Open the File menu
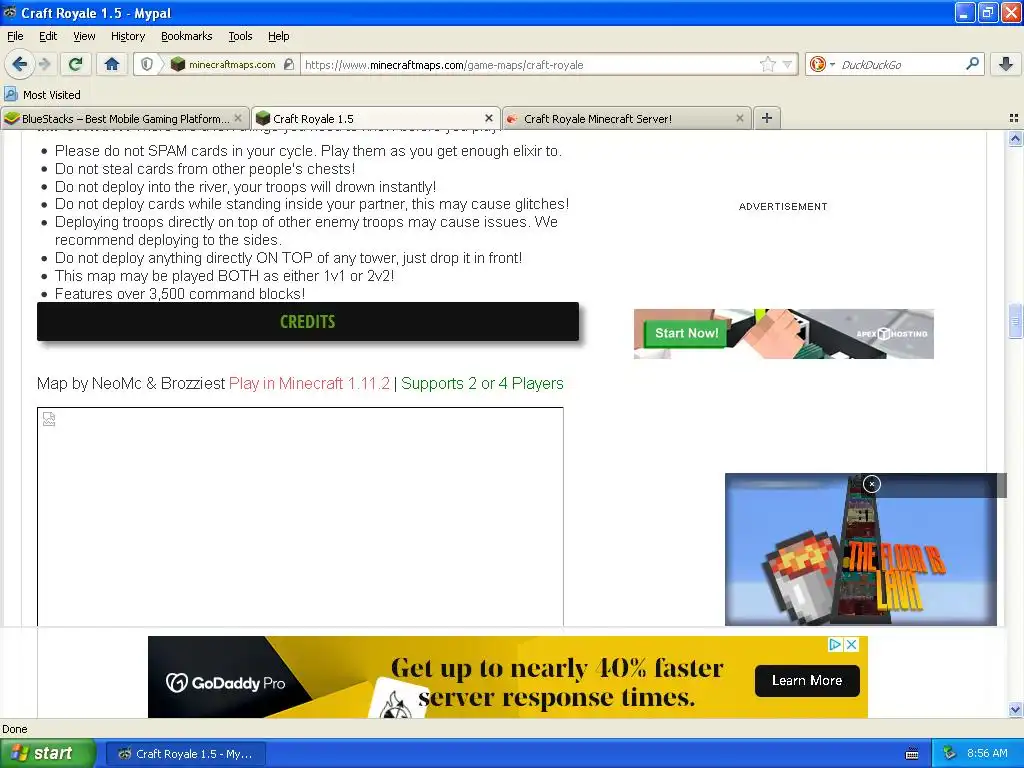This screenshot has height=768, width=1024. (15, 36)
